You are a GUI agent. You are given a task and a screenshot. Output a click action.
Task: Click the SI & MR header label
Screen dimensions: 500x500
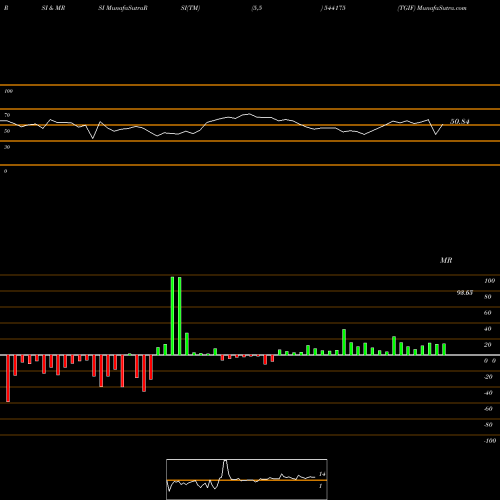pos(53,8)
